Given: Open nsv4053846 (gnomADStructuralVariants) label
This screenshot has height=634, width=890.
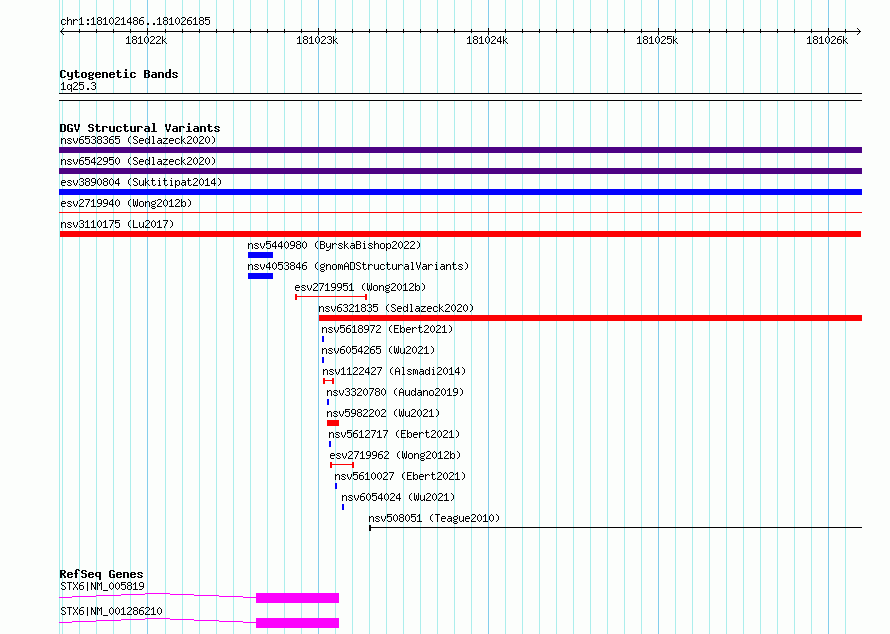Looking at the screenshot, I should click(x=358, y=266).
